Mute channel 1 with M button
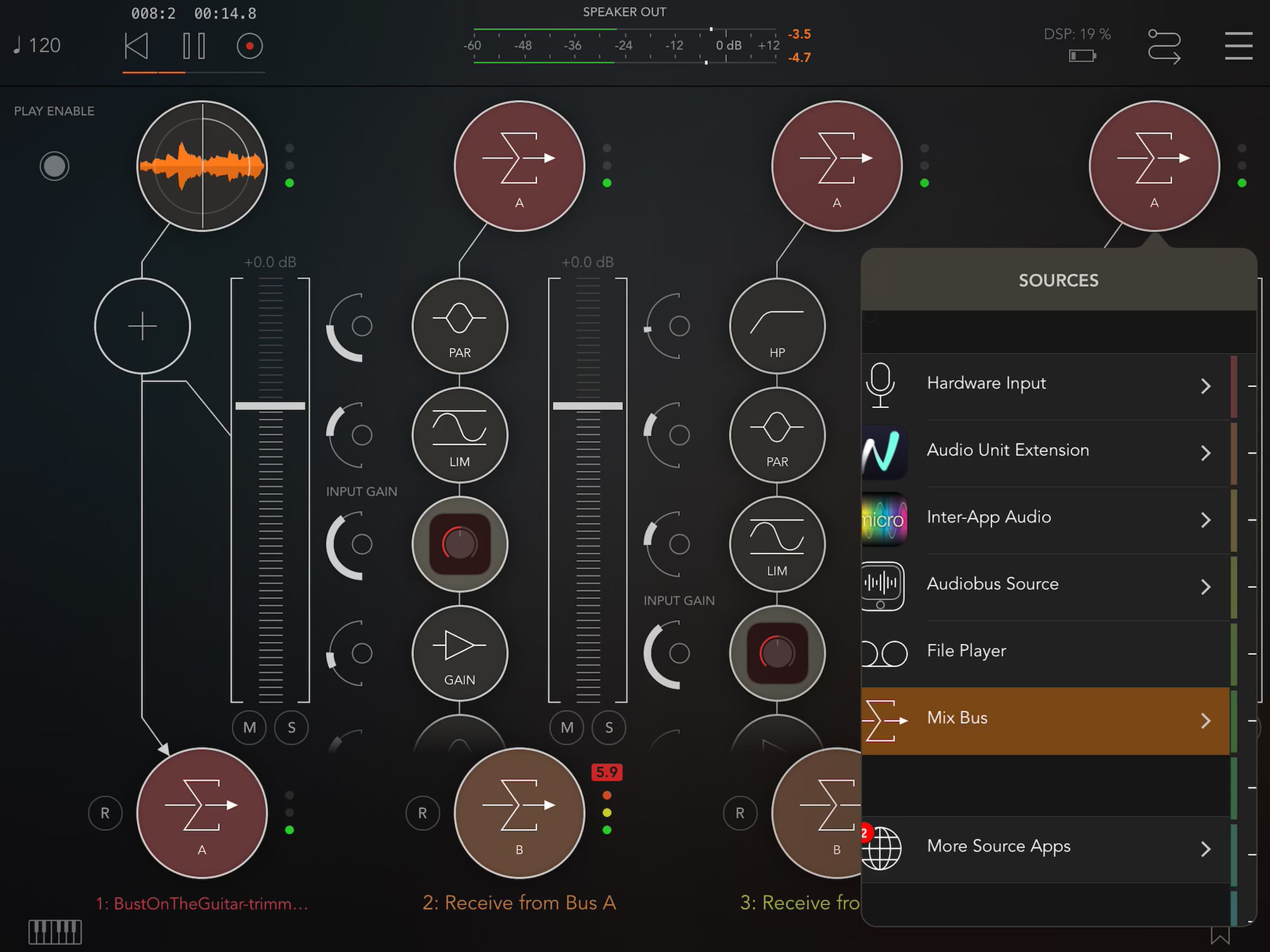Screen dimensions: 1270x952 (x=249, y=728)
